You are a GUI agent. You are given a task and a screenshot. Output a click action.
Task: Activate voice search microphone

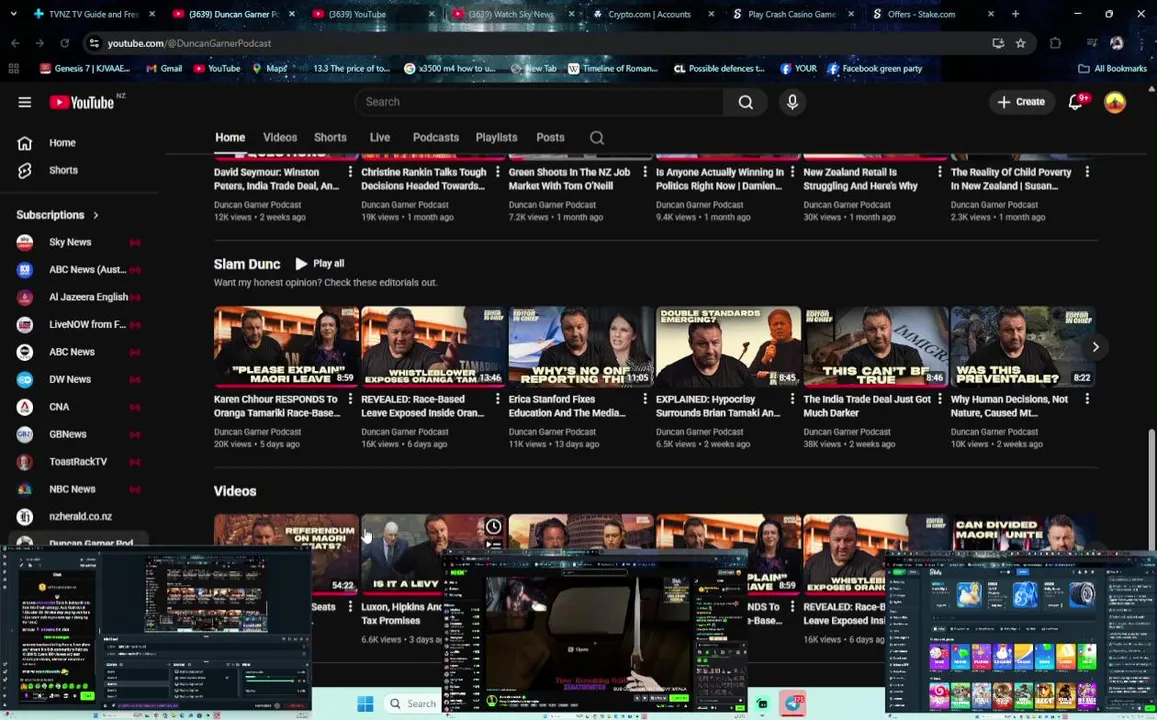tap(792, 102)
